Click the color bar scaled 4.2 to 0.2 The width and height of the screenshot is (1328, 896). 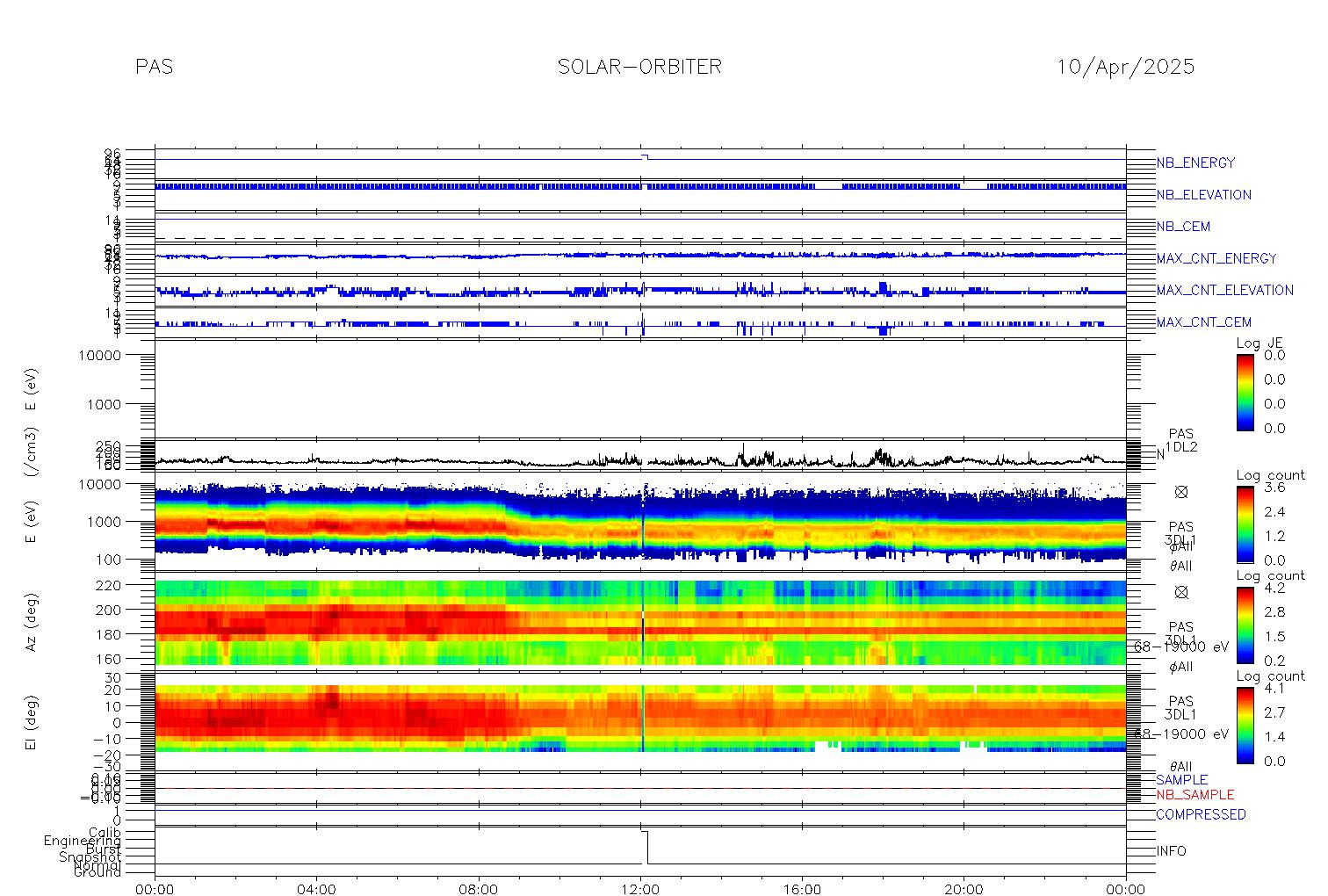click(x=1245, y=625)
